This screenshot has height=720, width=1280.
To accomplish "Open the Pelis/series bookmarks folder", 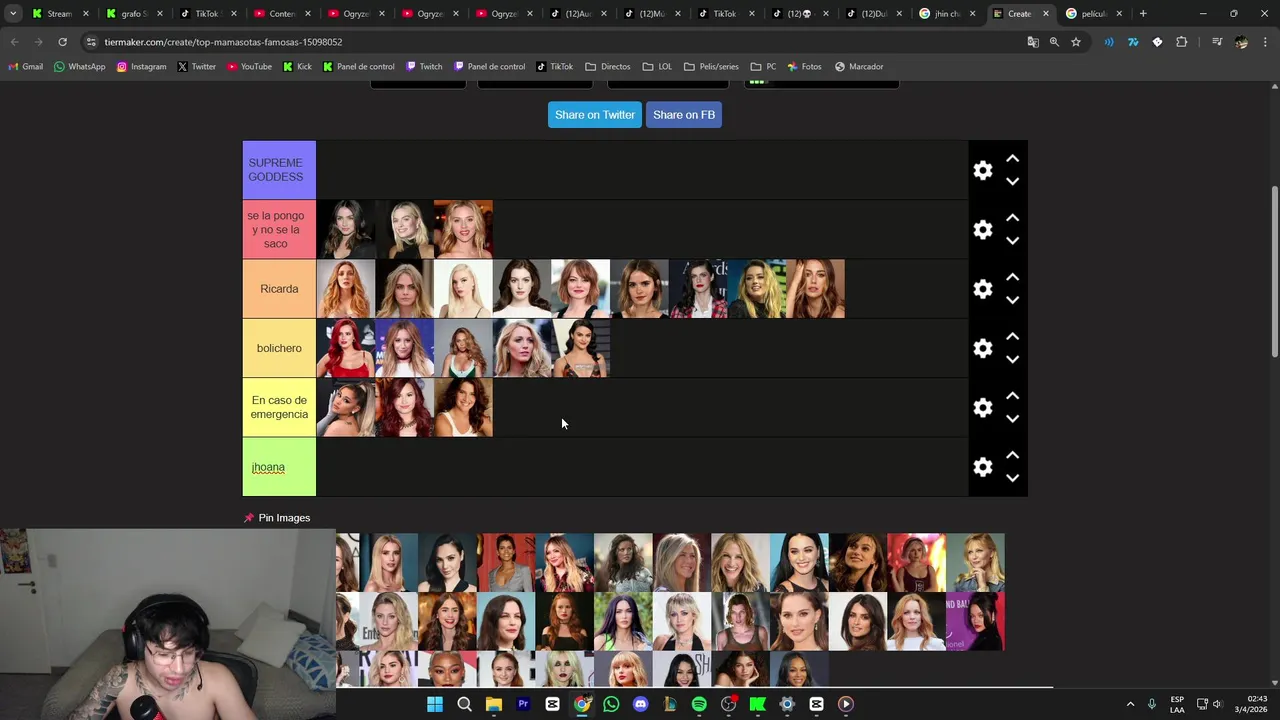I will point(711,67).
